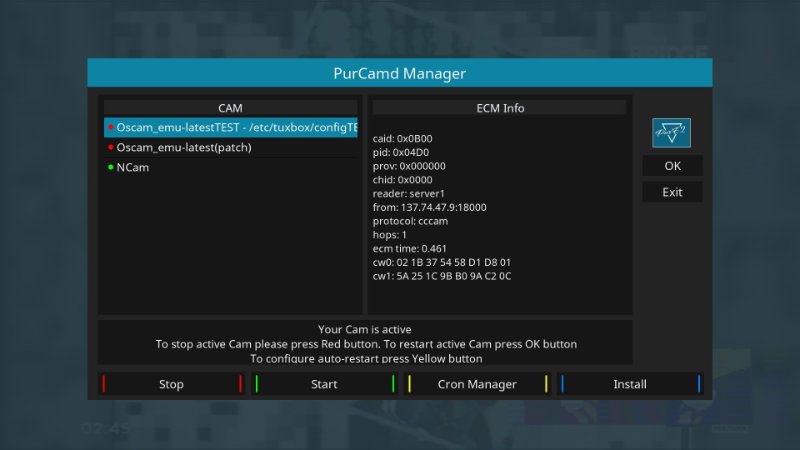This screenshot has width=800, height=450.
Task: Click the Exit button
Action: 672,192
